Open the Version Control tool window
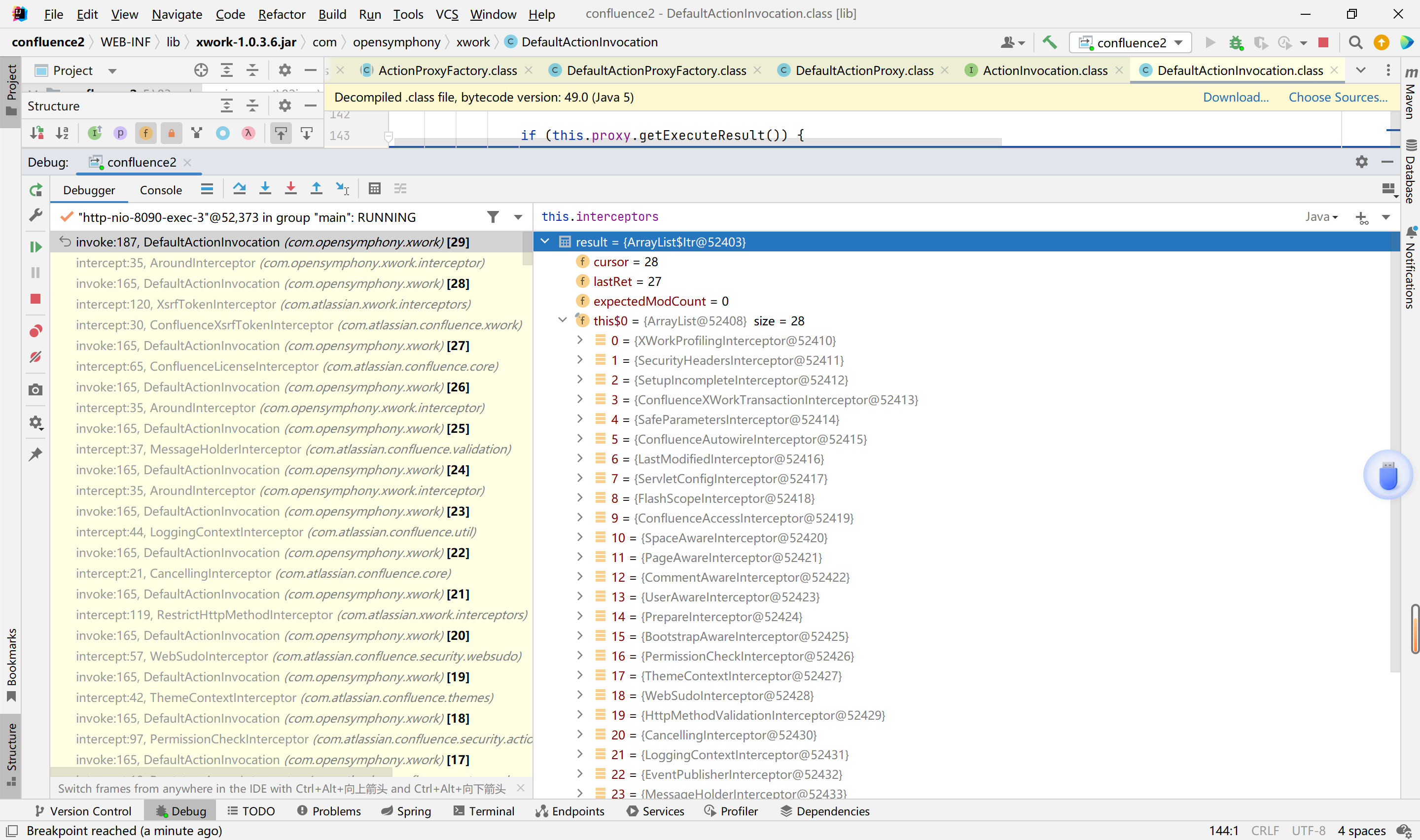1420x840 pixels. coord(83,811)
